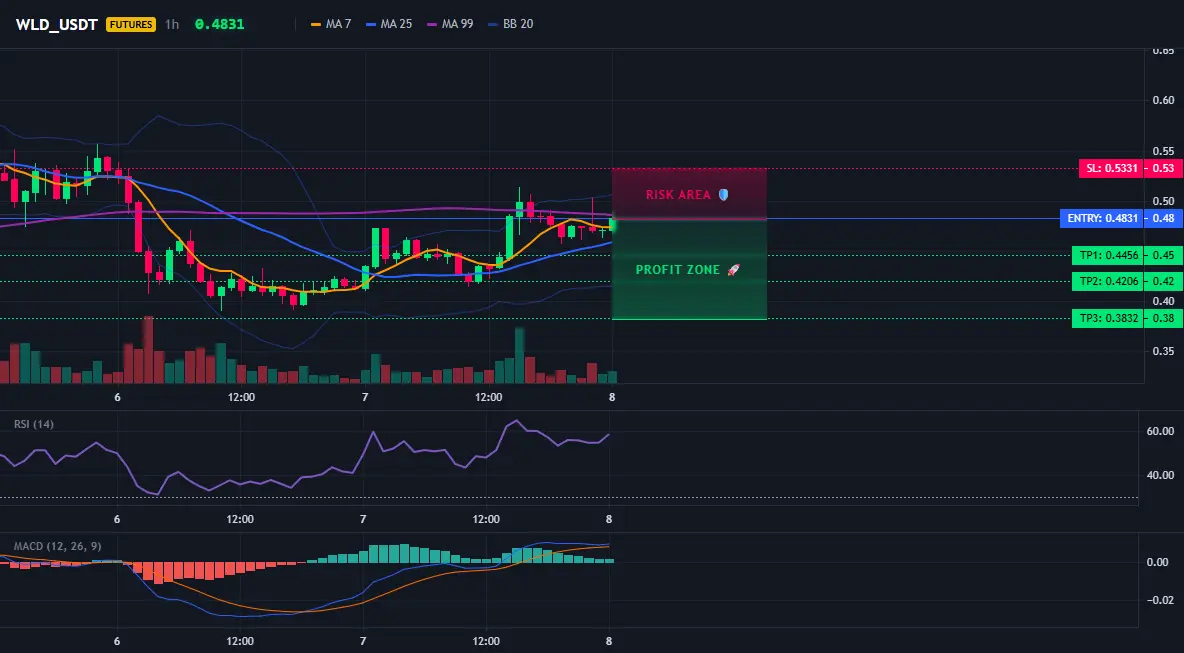Click the MACD (12, 26, 9) indicator title
The width and height of the screenshot is (1184, 653).
click(57, 546)
